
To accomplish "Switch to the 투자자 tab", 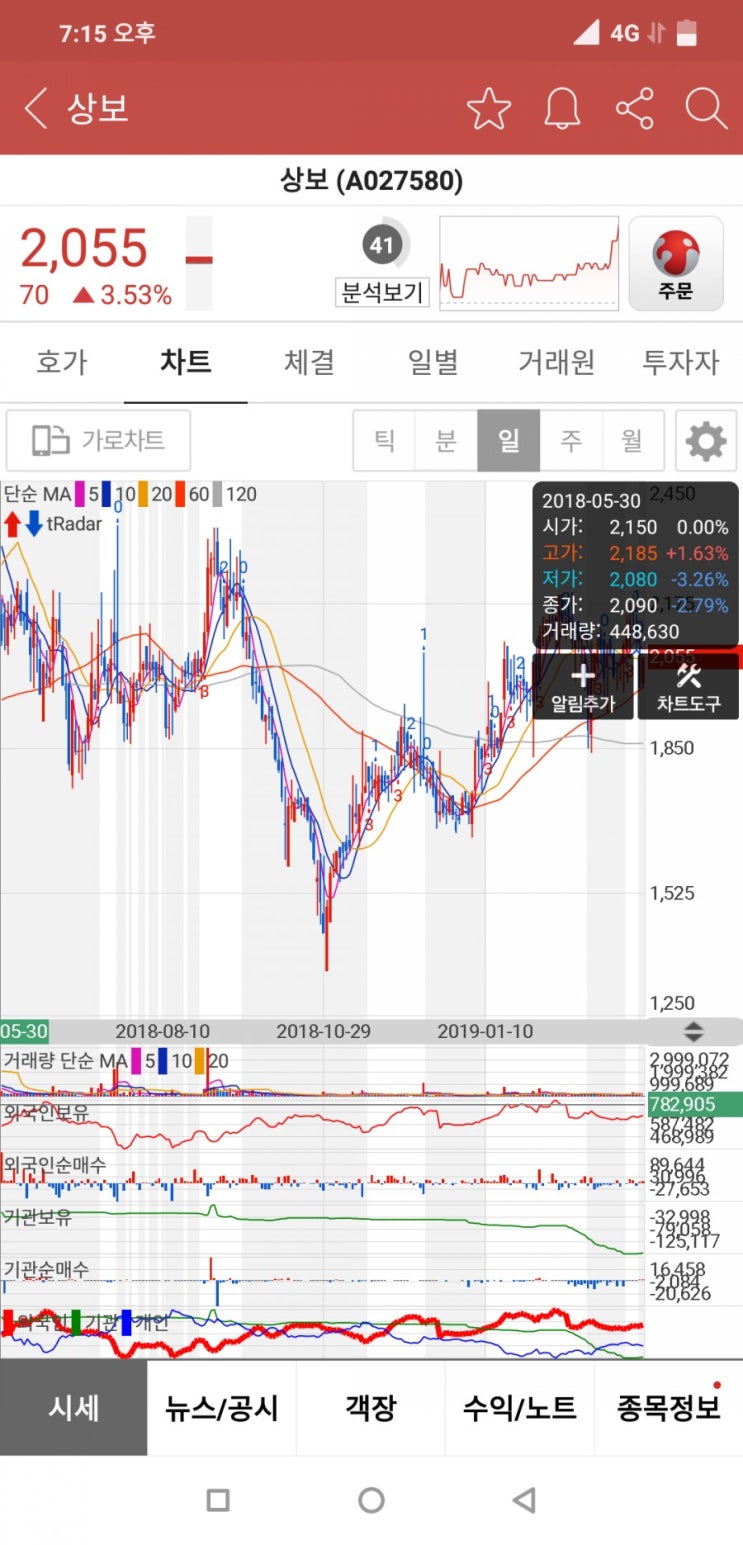I will click(680, 362).
